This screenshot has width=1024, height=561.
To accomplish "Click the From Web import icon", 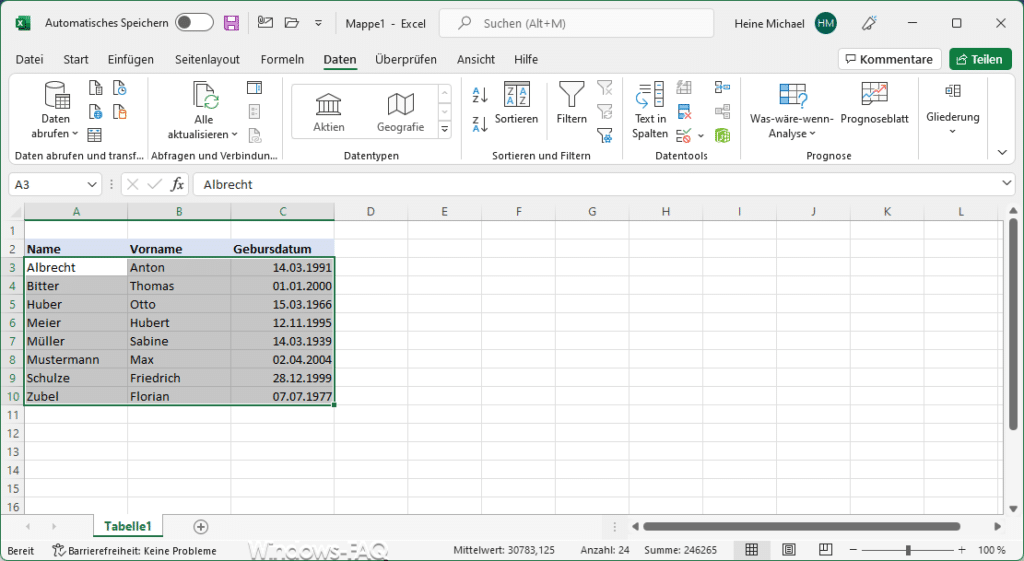I will point(95,112).
